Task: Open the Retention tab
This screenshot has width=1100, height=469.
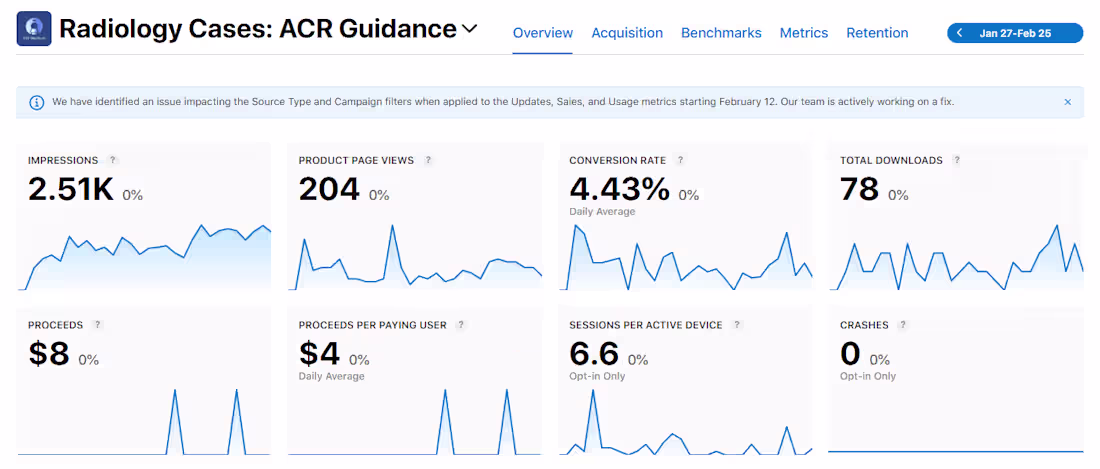Action: click(877, 33)
